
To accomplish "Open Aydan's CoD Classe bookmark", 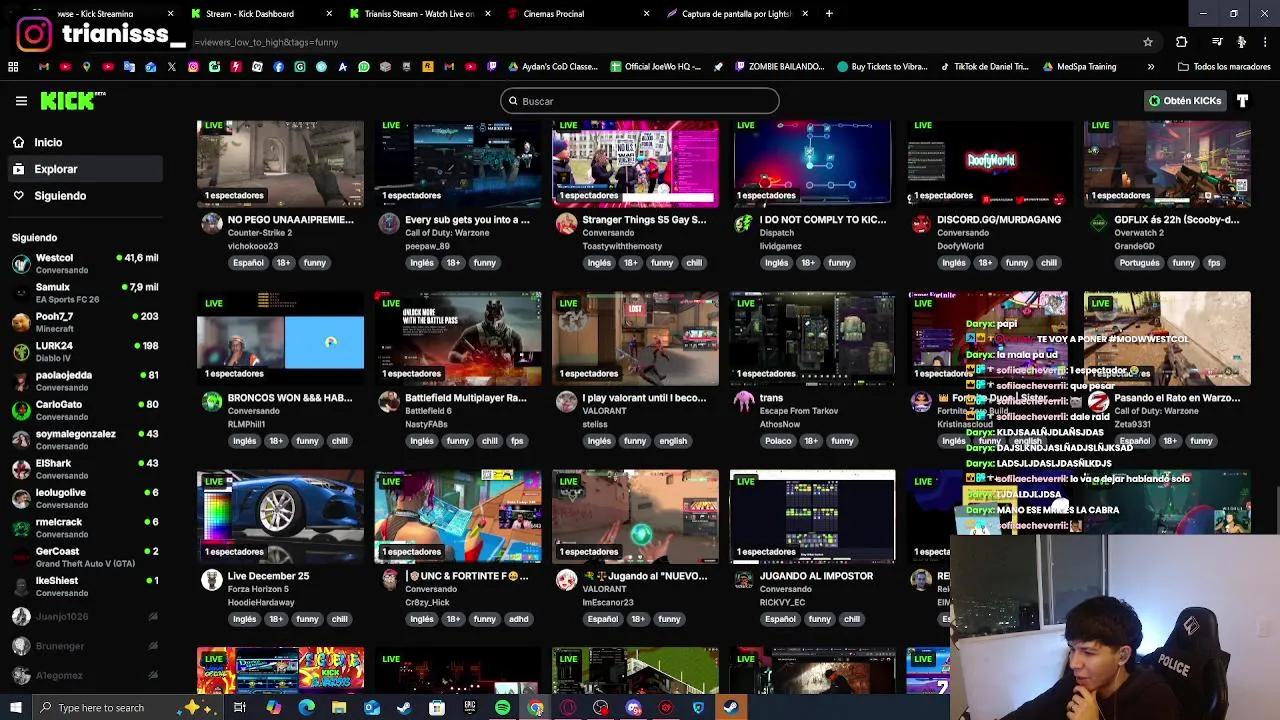I will (x=553, y=67).
